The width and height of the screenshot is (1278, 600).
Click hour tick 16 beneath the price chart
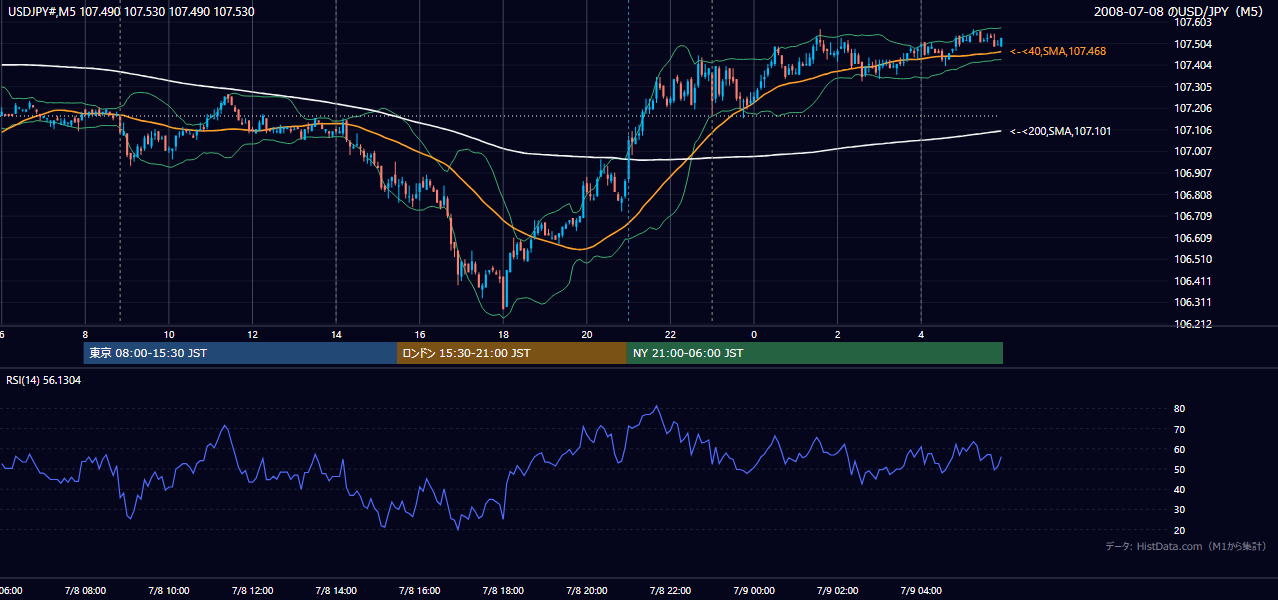(420, 334)
